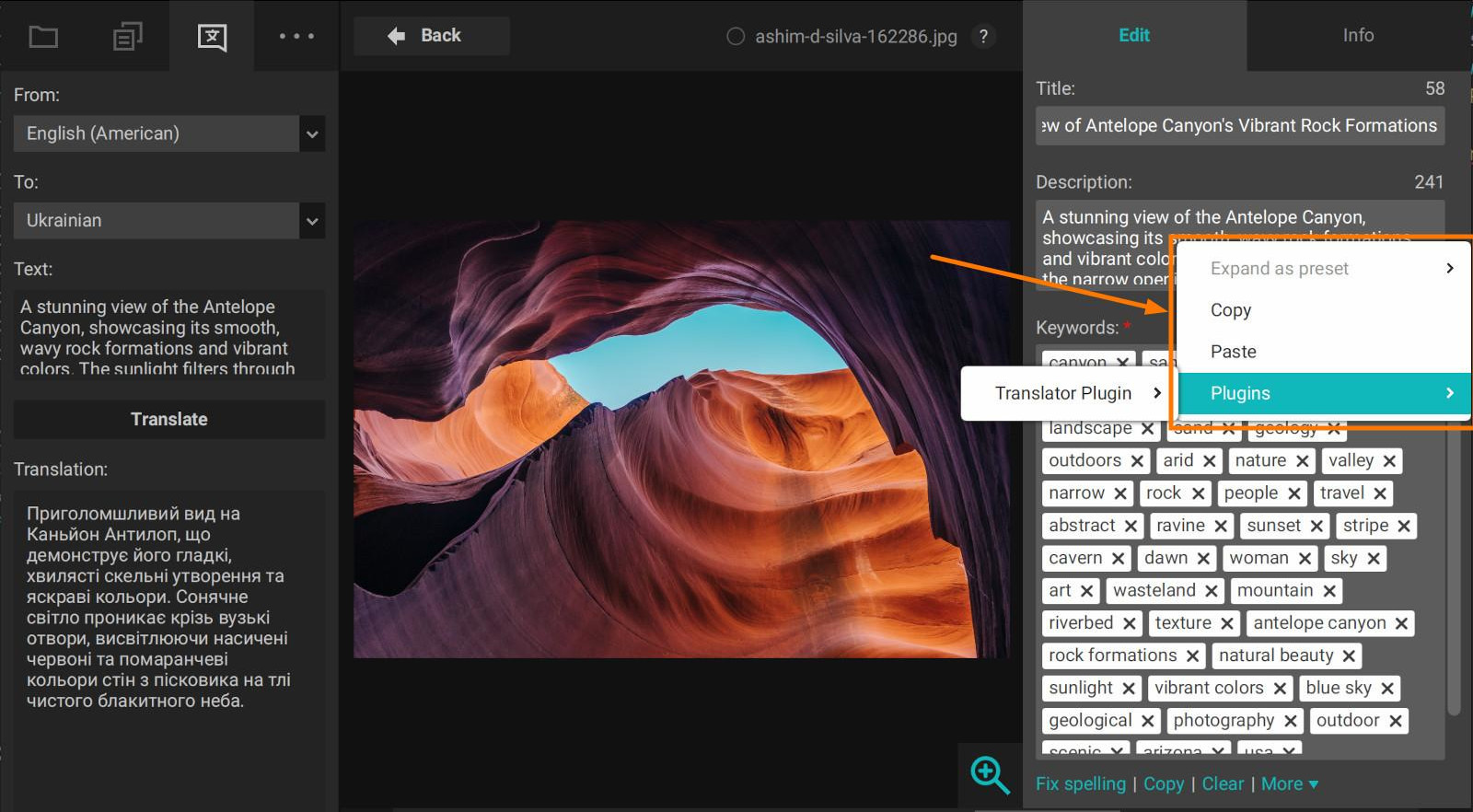Remove the sky keyword

pyautogui.click(x=1374, y=559)
